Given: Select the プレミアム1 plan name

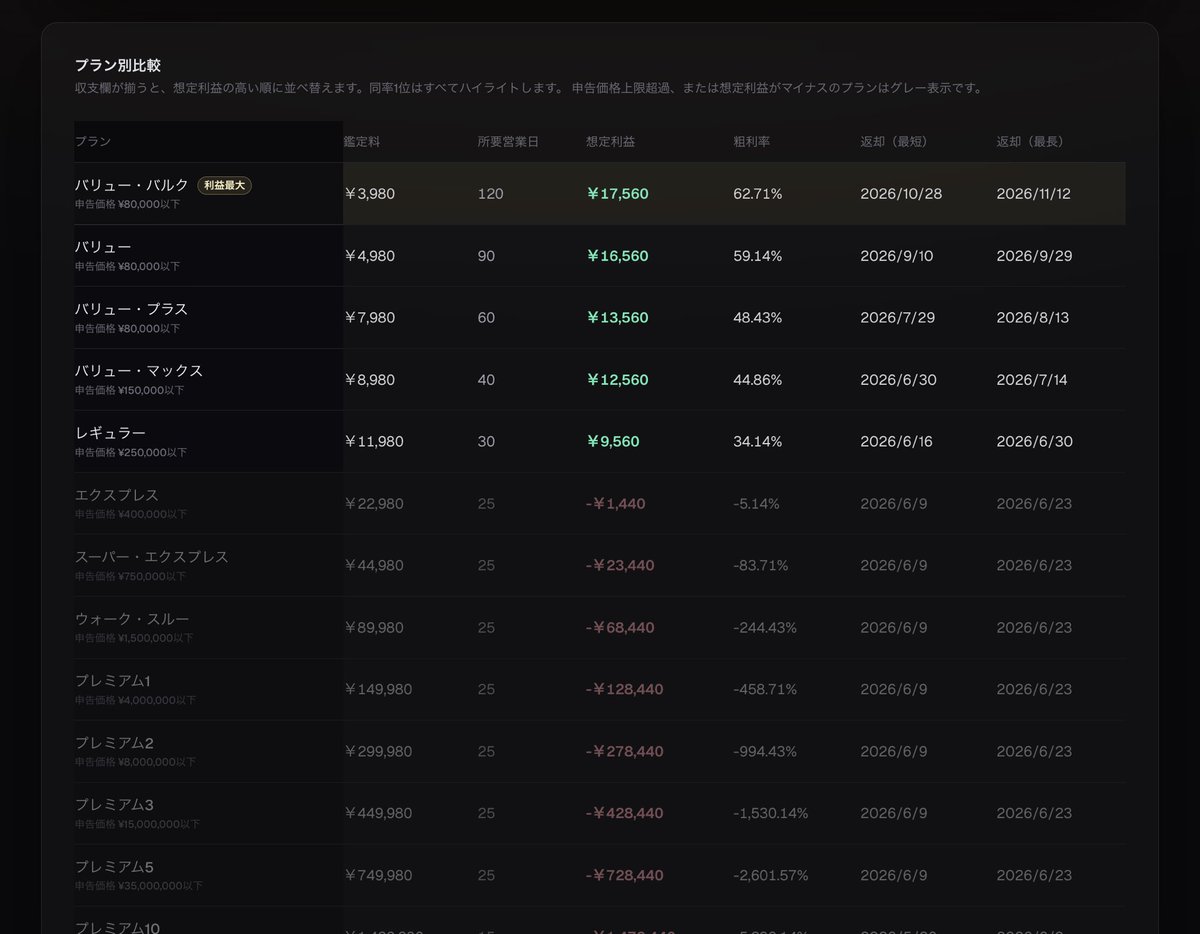Looking at the screenshot, I should (x=113, y=681).
